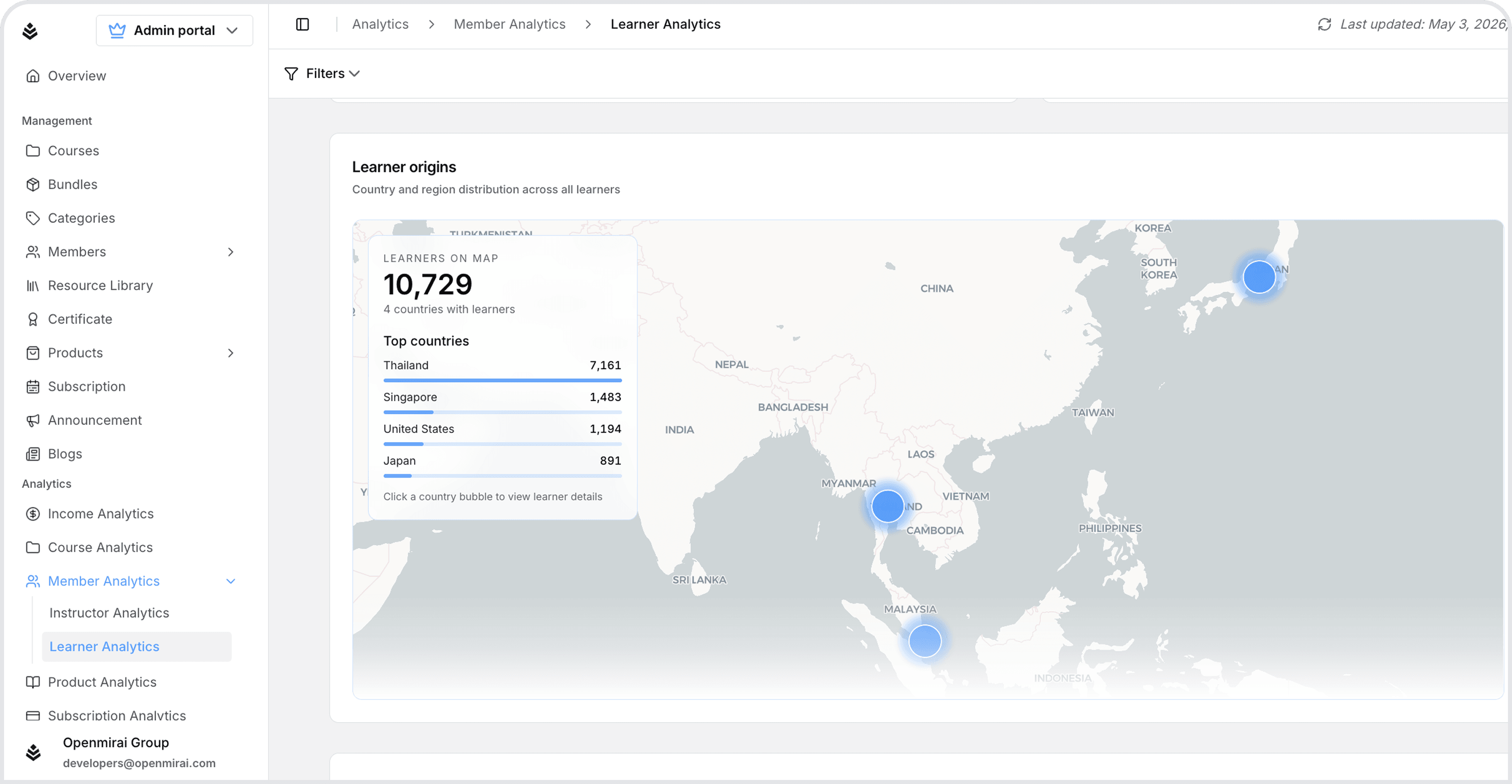Open the Admin portal dropdown

(174, 30)
